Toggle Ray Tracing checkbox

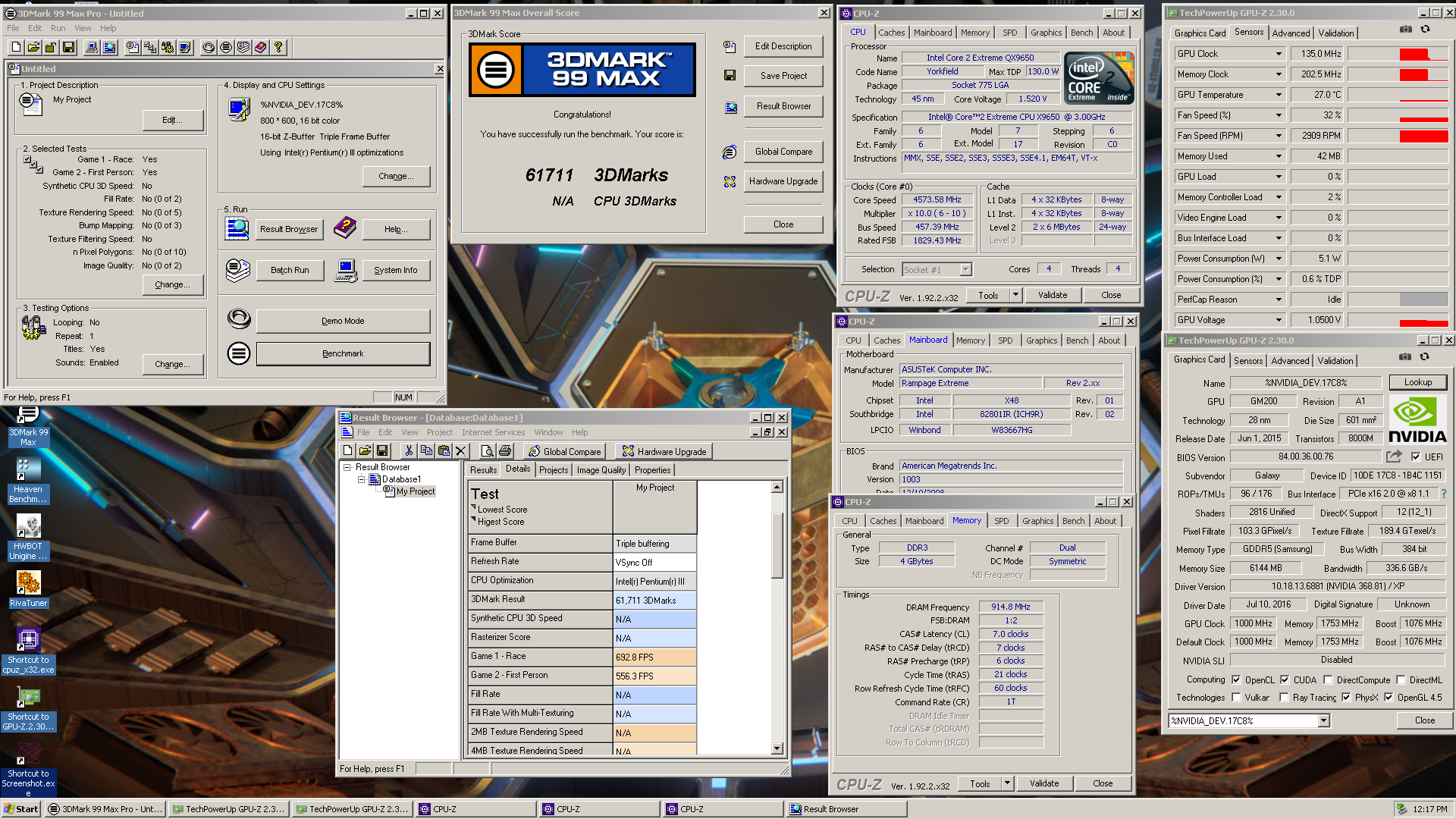(x=1284, y=698)
